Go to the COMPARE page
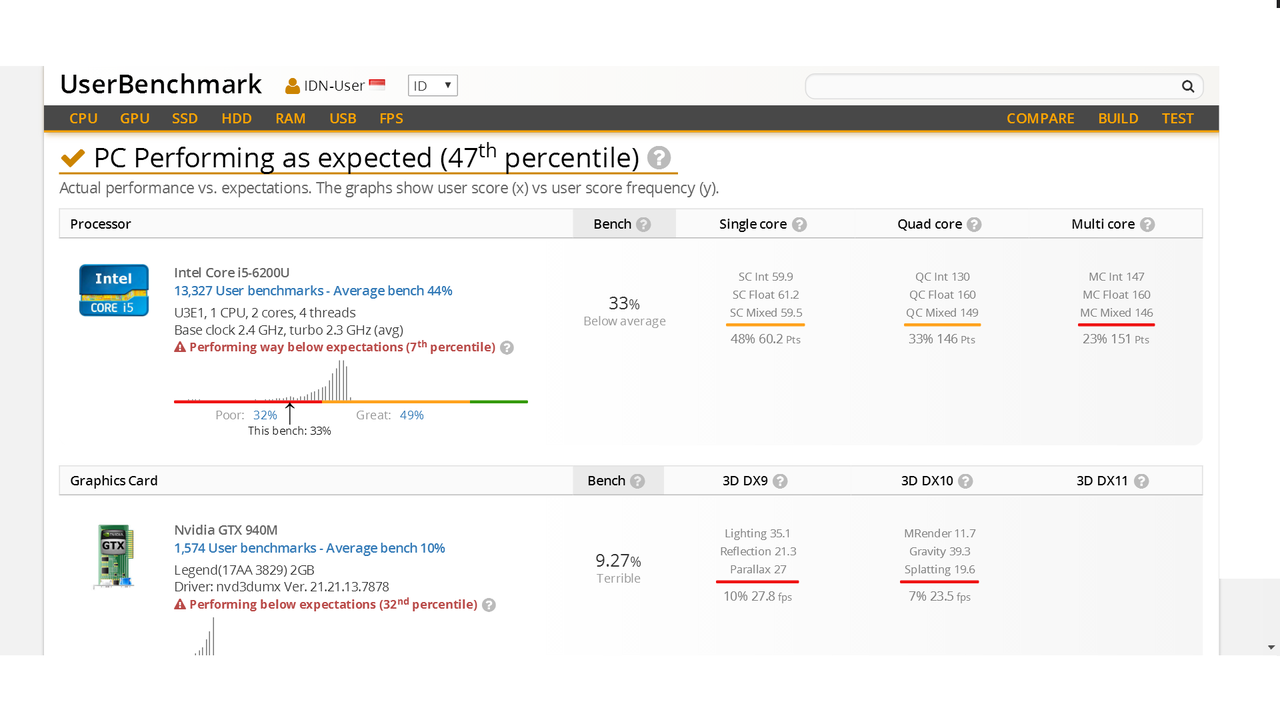This screenshot has width=1280, height=720. click(1041, 118)
